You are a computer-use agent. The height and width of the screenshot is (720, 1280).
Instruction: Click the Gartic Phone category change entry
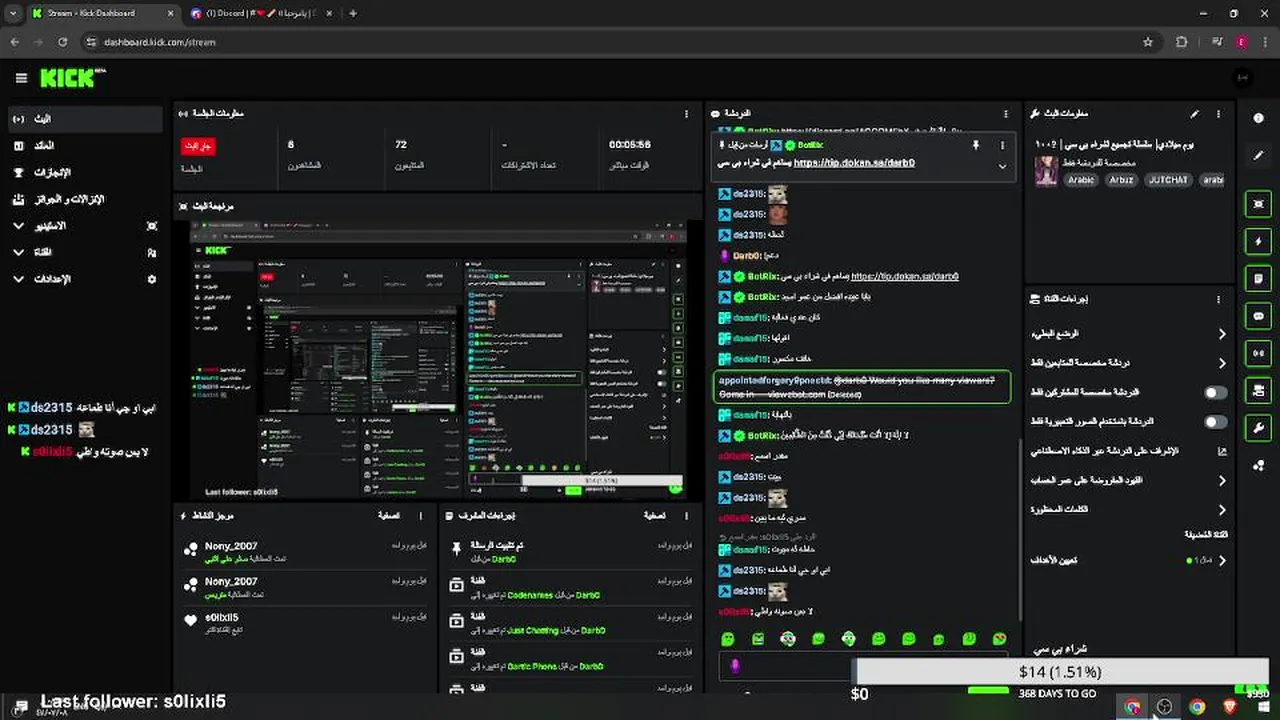click(571, 658)
